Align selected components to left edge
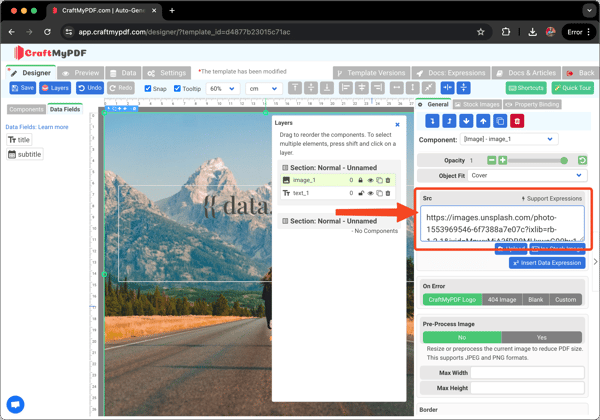The width and height of the screenshot is (600, 420). click(x=346, y=88)
